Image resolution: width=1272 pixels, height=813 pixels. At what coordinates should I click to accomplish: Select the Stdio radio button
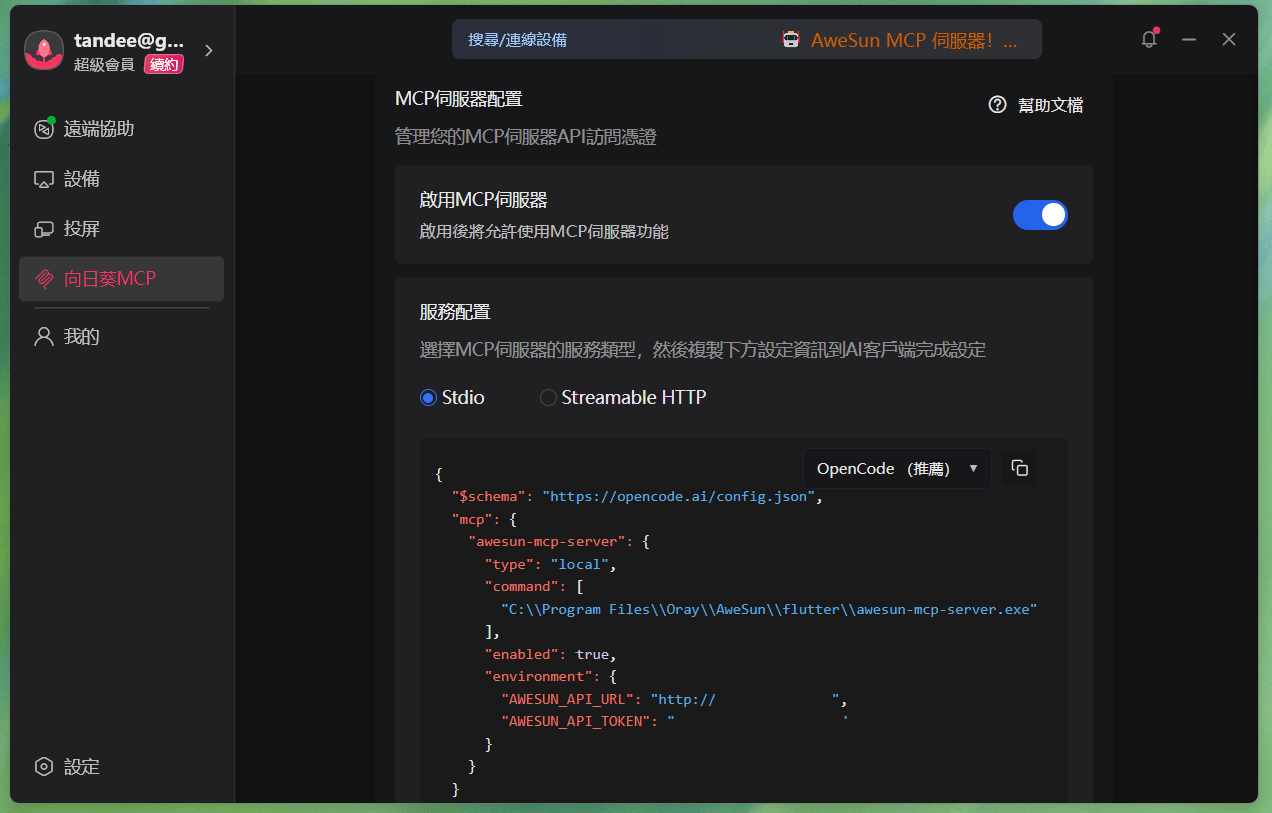429,398
